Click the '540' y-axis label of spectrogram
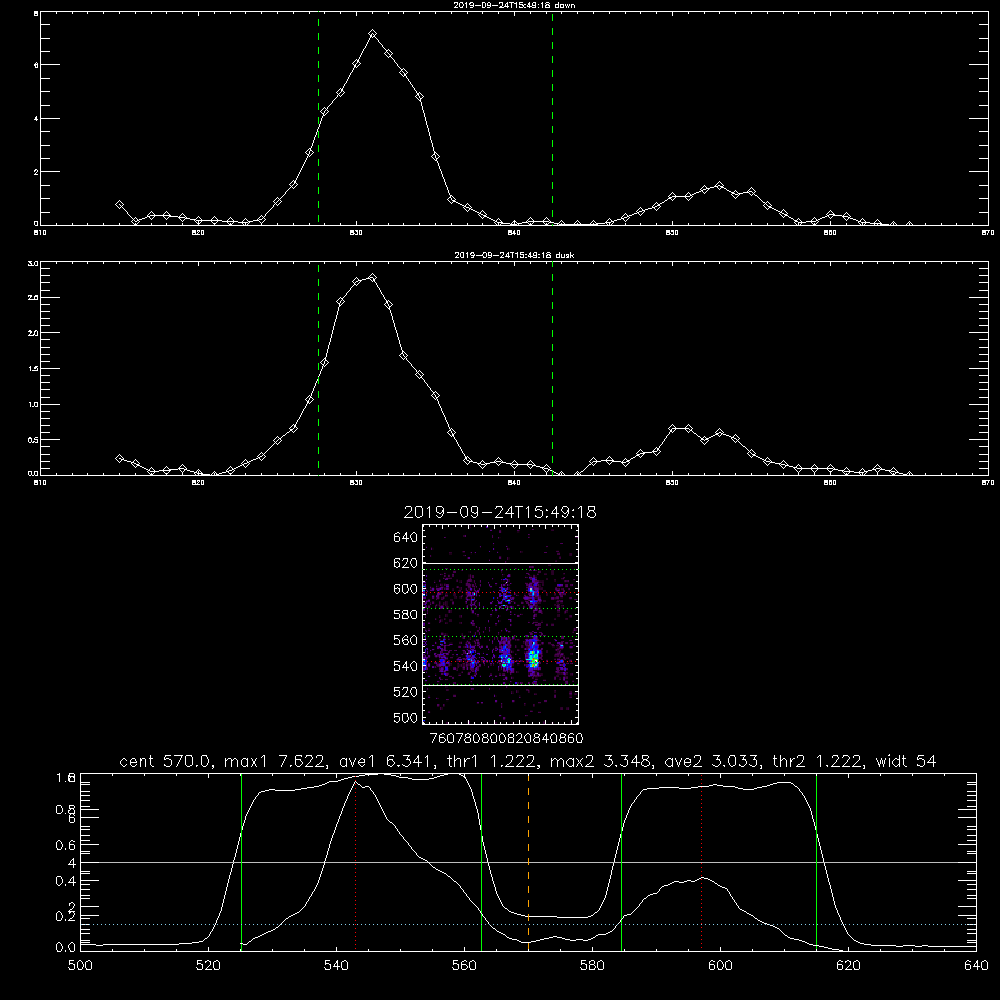The image size is (1000, 1000). [406, 666]
